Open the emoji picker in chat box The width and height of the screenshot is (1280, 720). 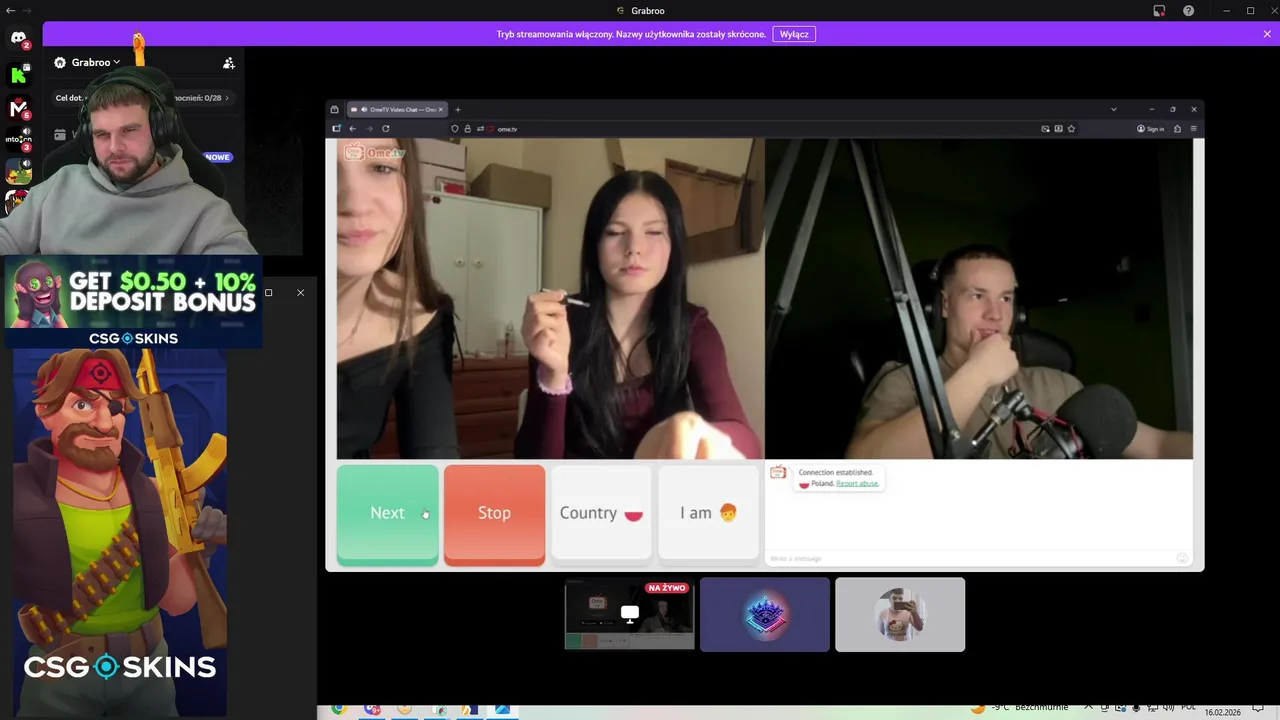click(1182, 558)
